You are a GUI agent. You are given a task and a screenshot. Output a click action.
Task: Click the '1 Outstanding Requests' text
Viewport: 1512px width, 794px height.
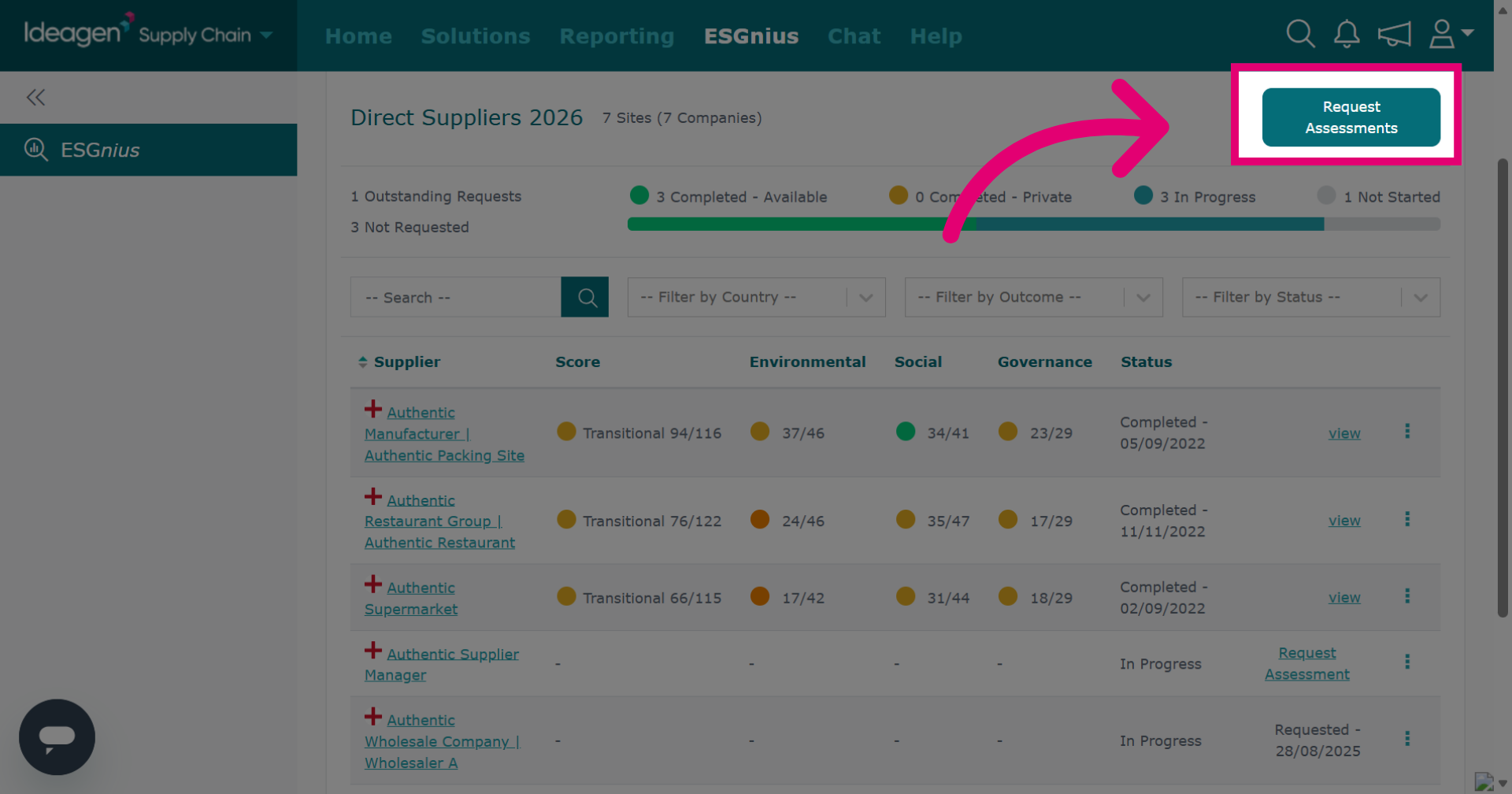[436, 196]
